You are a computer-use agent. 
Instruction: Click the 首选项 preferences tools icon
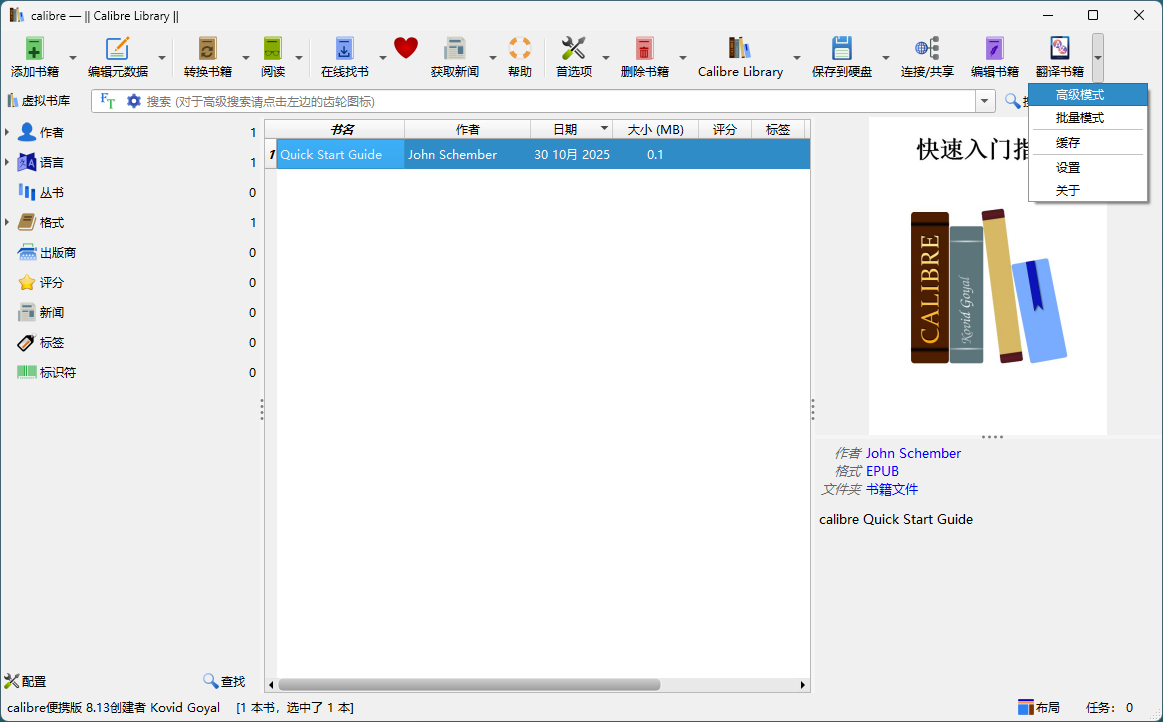(573, 49)
